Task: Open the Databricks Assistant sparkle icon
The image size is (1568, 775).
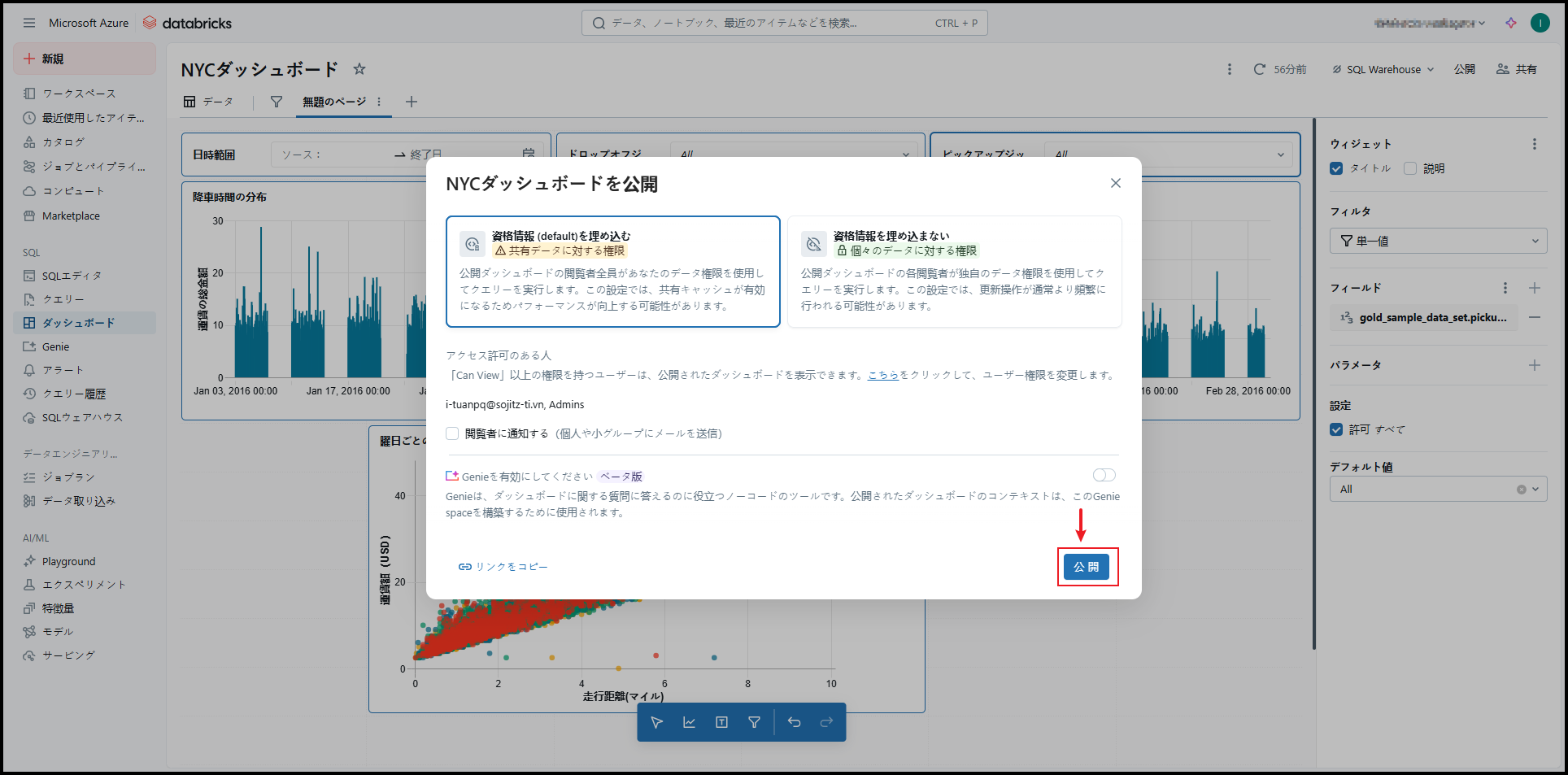Action: click(1511, 23)
